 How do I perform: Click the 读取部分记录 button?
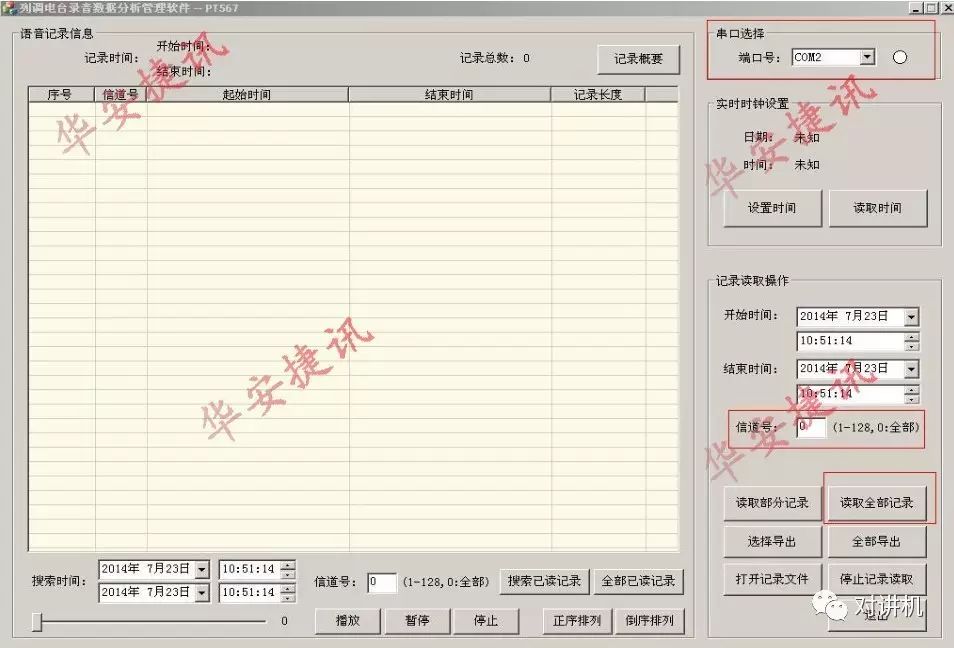772,503
